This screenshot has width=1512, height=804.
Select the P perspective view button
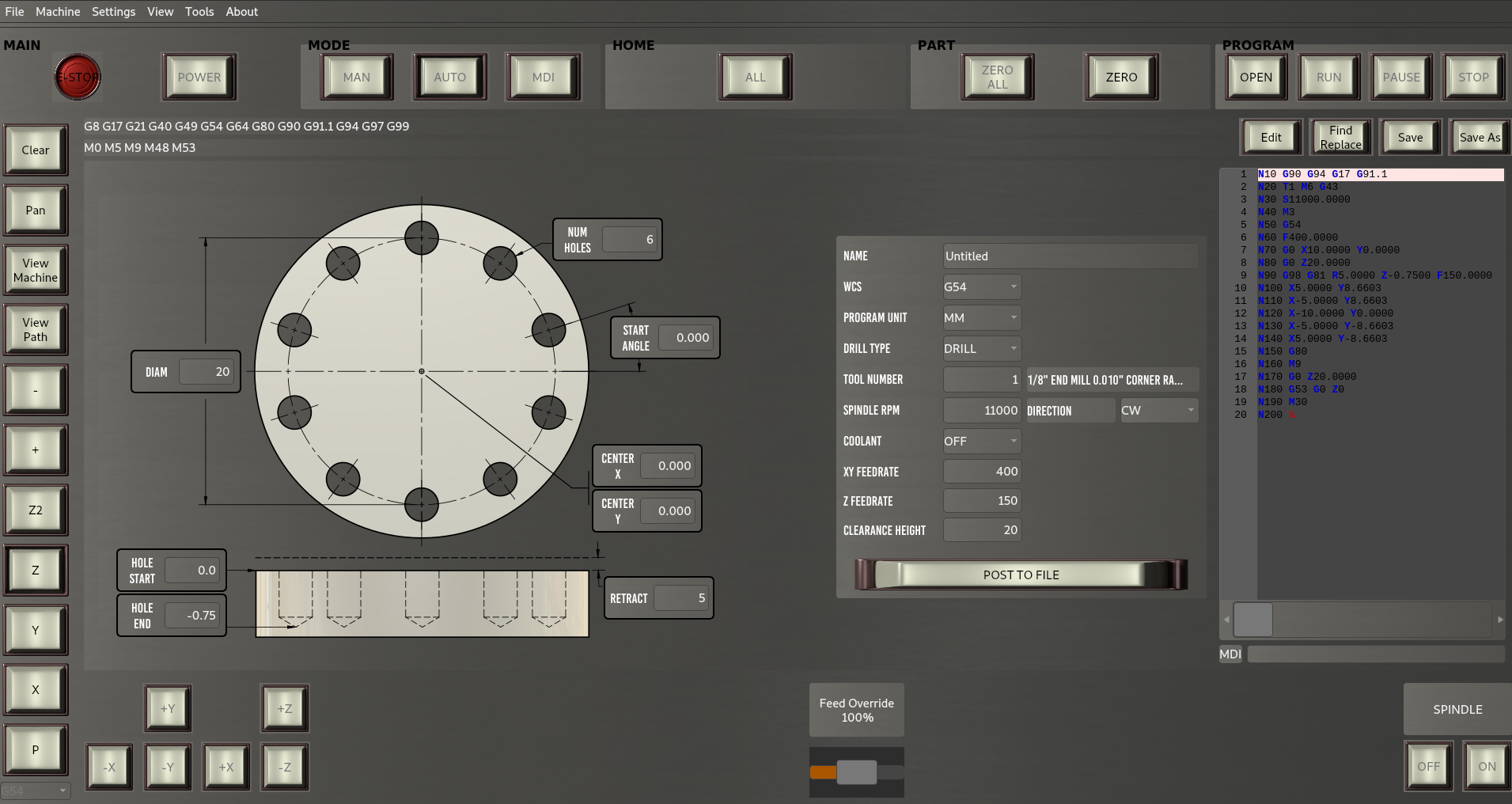(x=36, y=749)
